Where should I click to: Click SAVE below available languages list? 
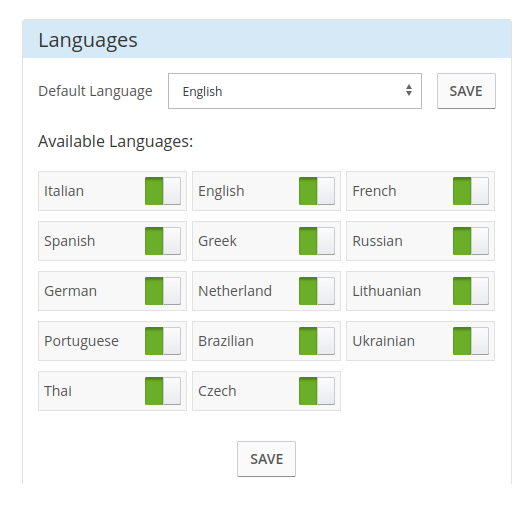pyautogui.click(x=266, y=459)
